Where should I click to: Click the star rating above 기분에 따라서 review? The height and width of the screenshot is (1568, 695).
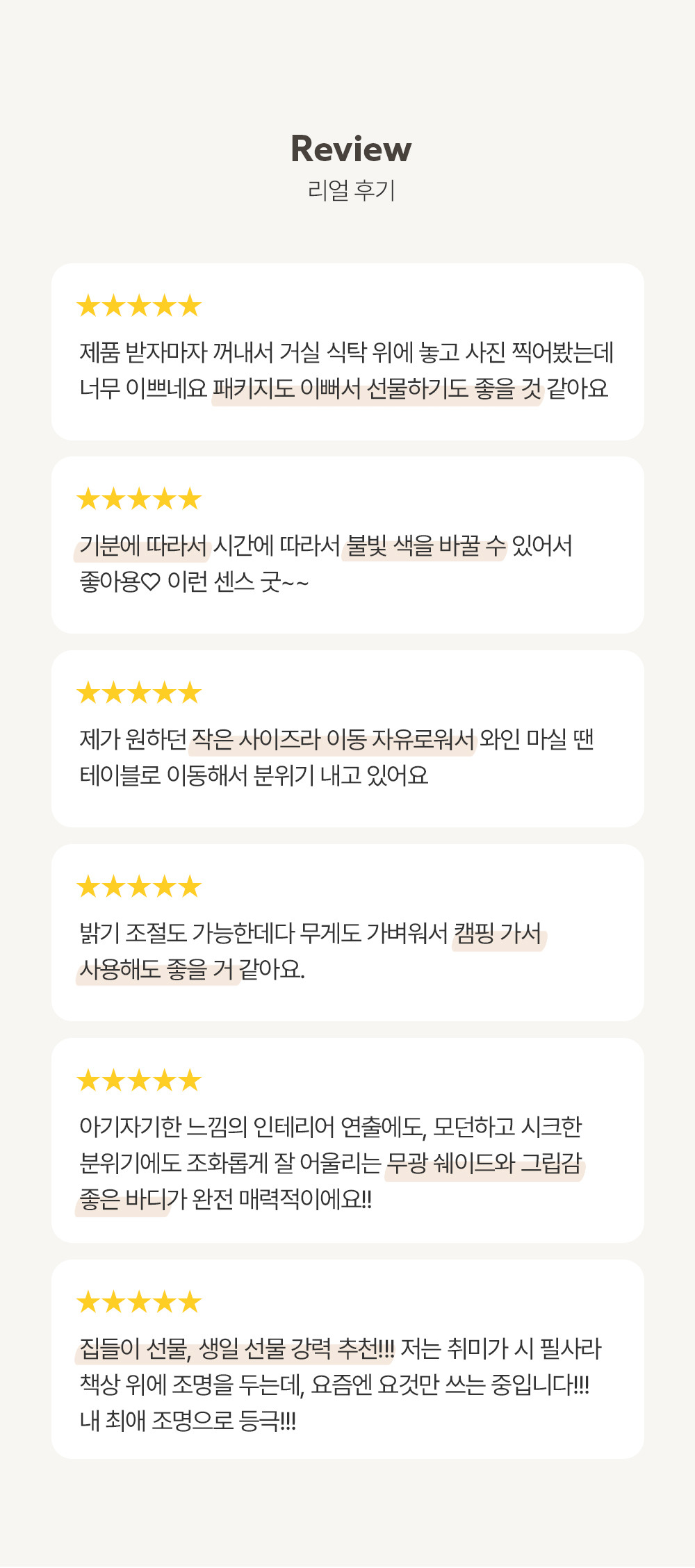click(139, 499)
